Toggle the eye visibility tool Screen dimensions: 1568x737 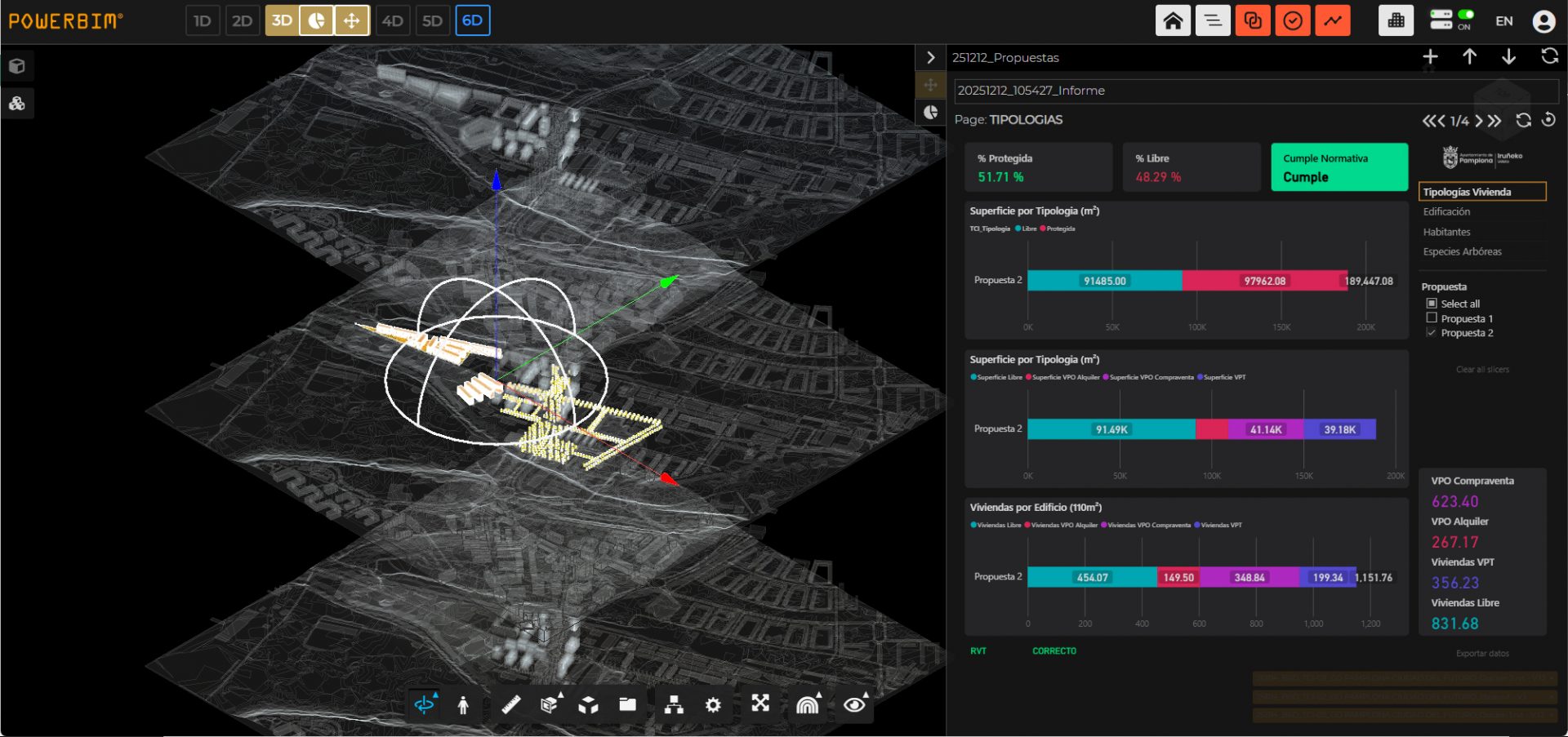coord(855,704)
